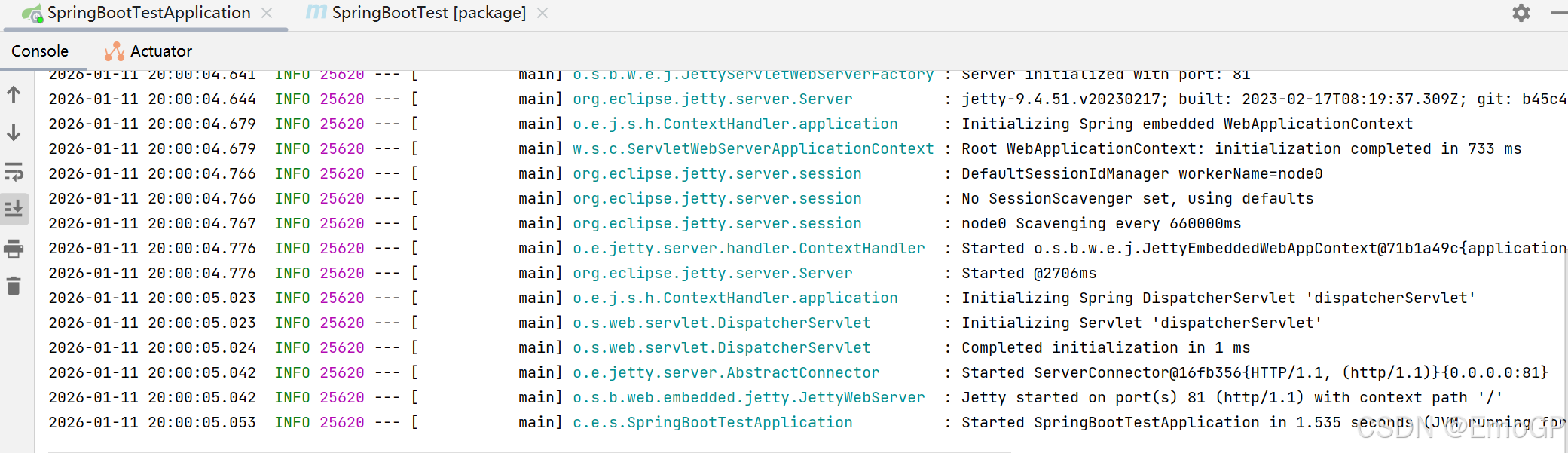This screenshot has width=1568, height=453.
Task: Open the run tool window settings gear
Action: point(1521,13)
